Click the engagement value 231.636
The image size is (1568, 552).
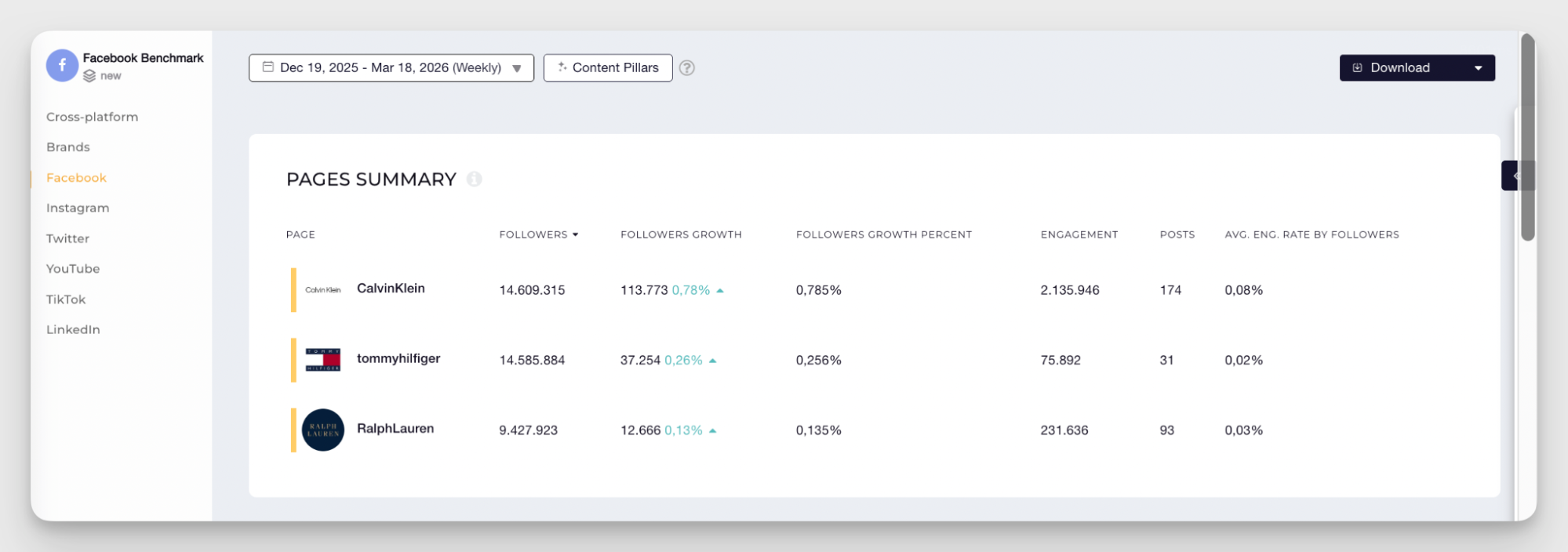1064,430
